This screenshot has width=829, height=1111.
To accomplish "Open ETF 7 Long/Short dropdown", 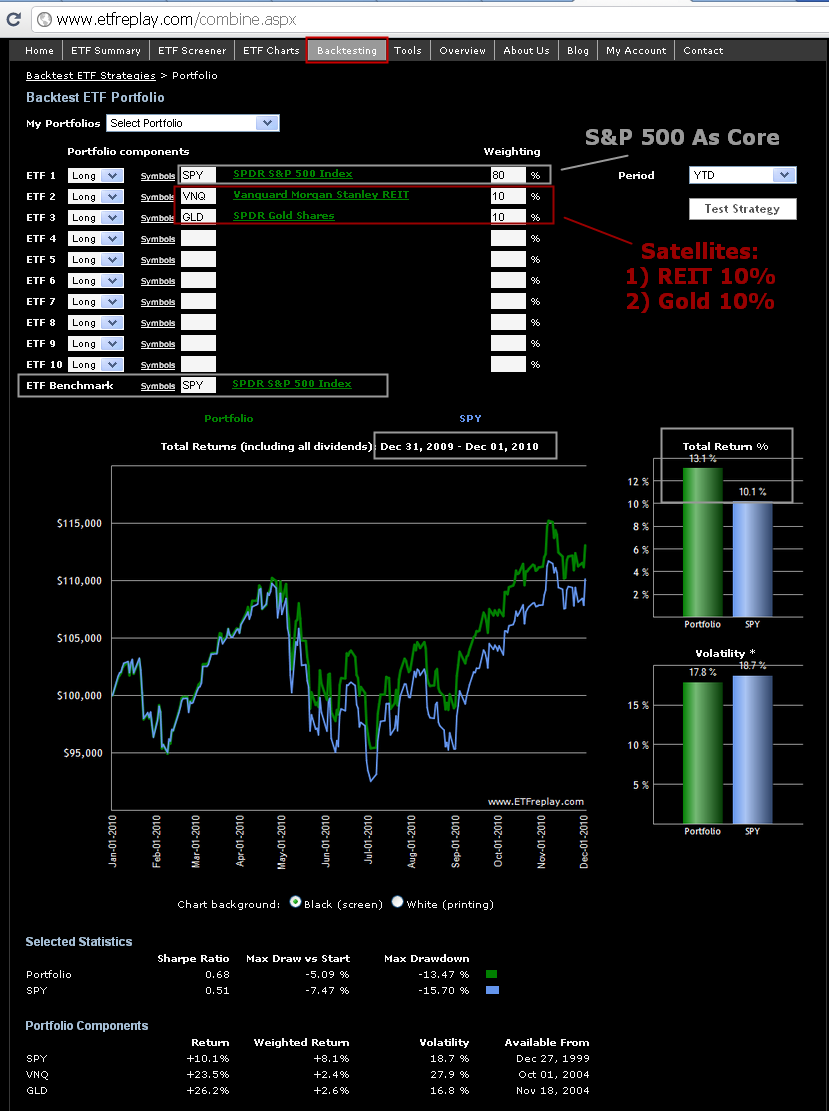I will tap(96, 302).
